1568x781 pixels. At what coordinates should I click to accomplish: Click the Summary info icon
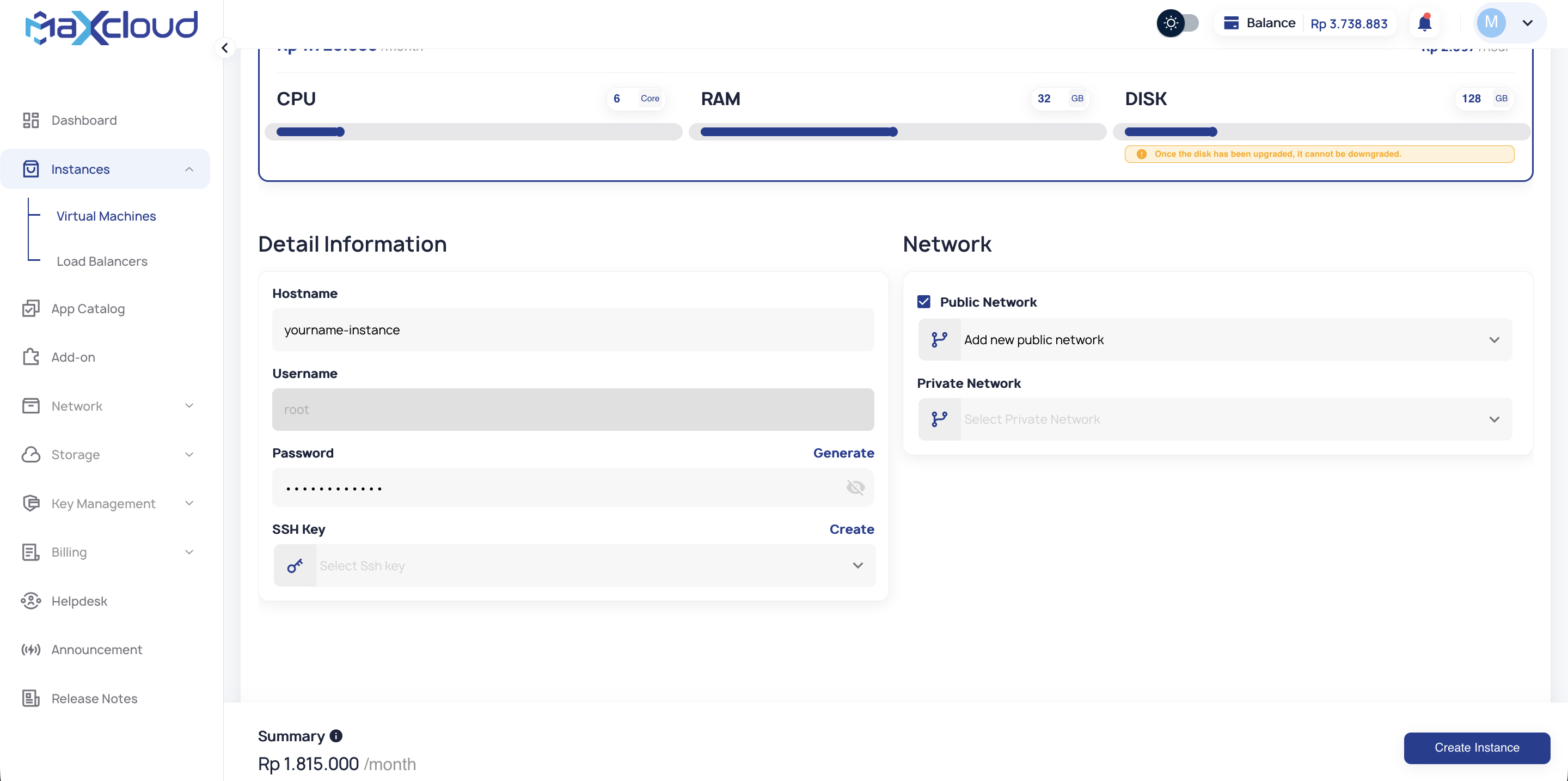336,736
